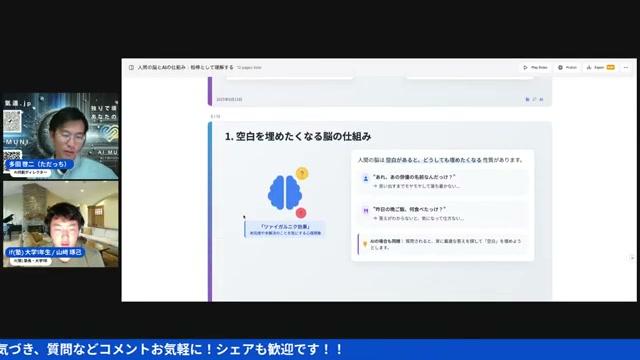This screenshot has height=360, width=640.
Task: Open the Export button marked with a badge
Action: [600, 67]
